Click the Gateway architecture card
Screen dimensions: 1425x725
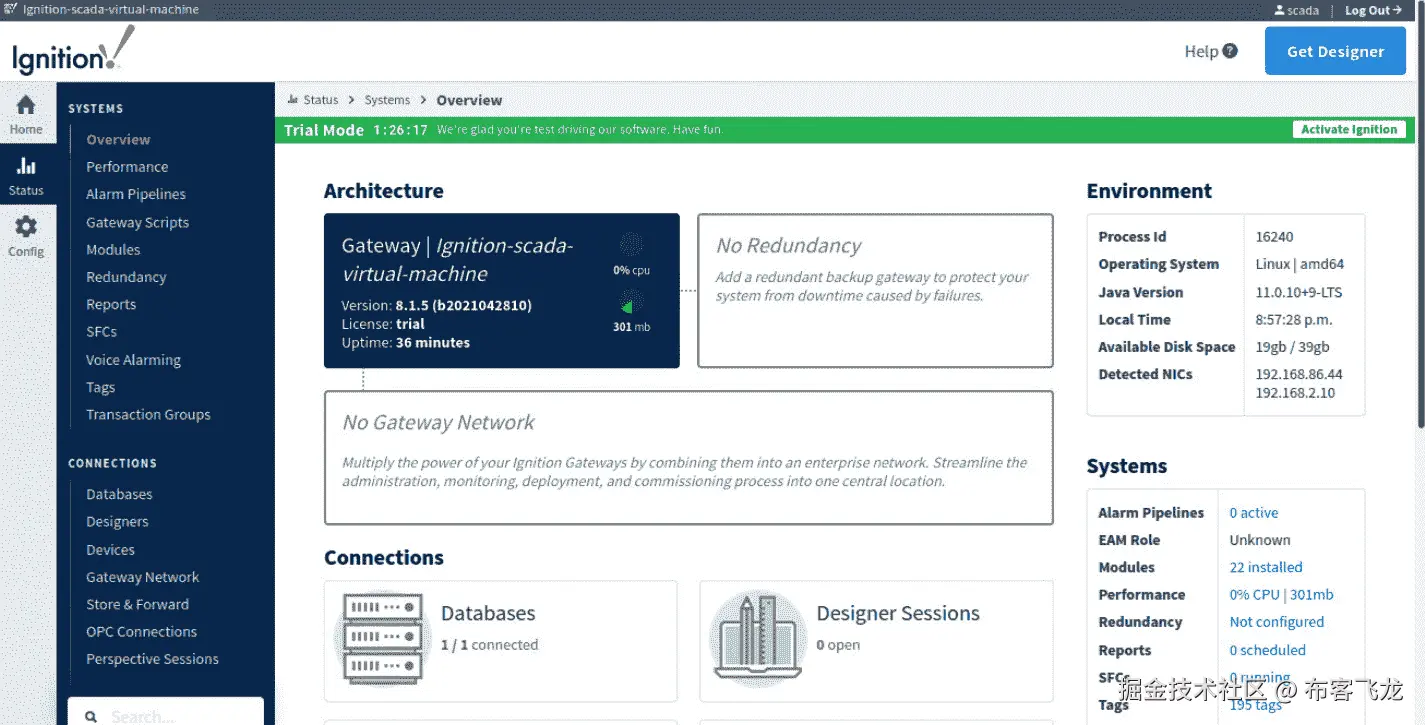[502, 291]
